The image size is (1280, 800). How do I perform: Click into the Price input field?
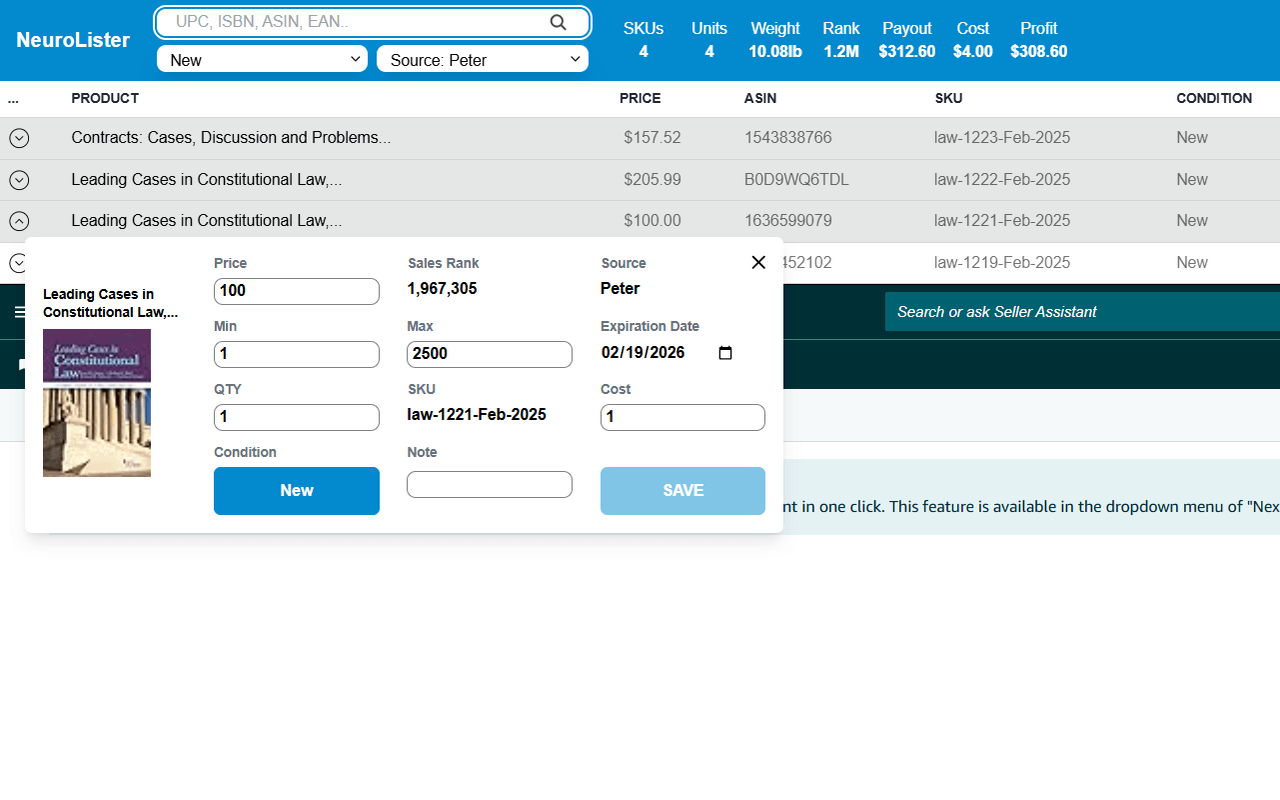(x=296, y=291)
